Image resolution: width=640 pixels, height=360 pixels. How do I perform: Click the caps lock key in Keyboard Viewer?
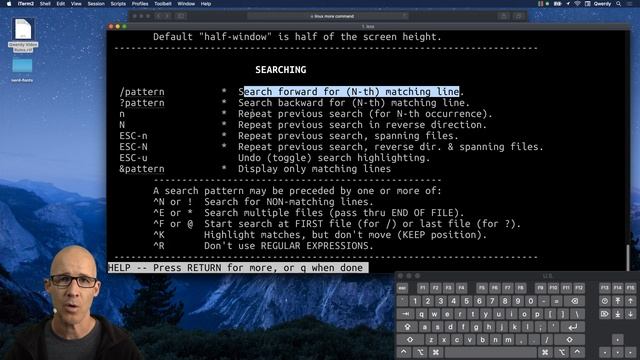(x=407, y=327)
